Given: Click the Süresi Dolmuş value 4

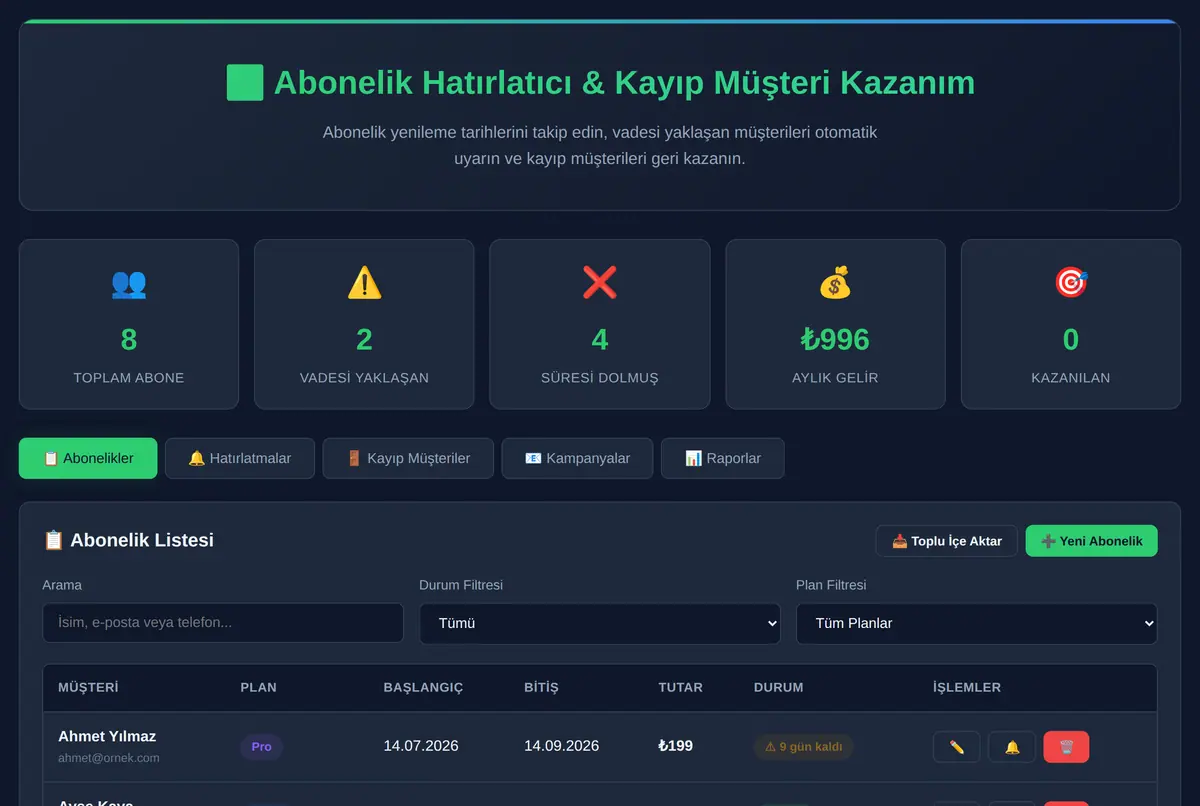Looking at the screenshot, I should click(x=600, y=340).
